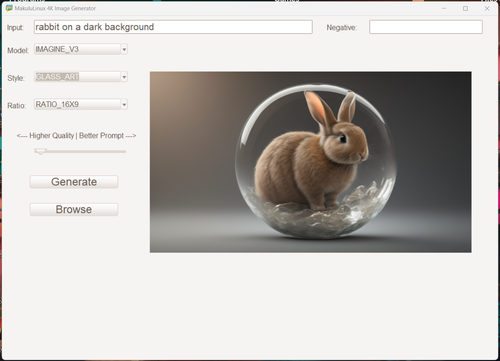Minimize the Image Generator window
This screenshot has height=361, width=500.
(x=444, y=8)
